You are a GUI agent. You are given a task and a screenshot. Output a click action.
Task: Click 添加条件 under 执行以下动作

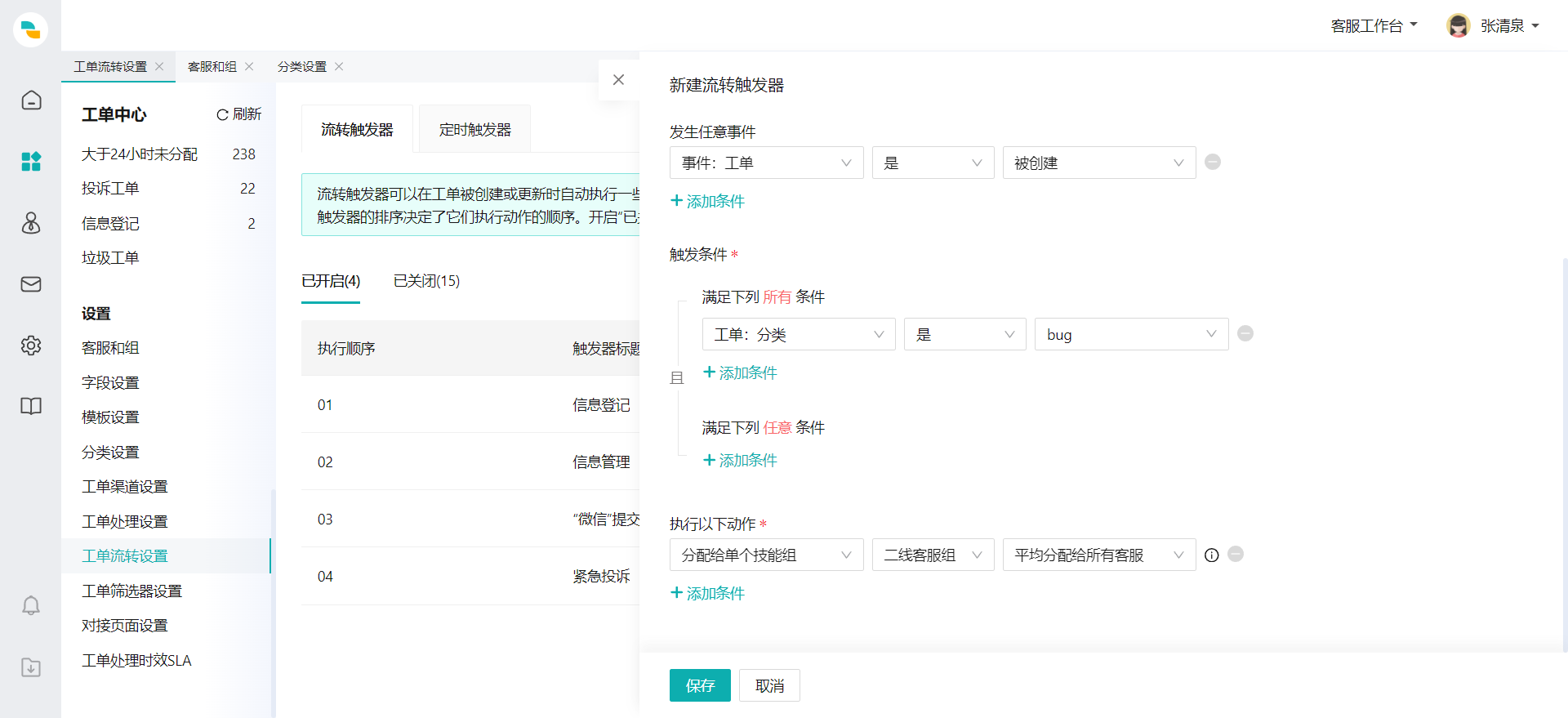[707, 593]
